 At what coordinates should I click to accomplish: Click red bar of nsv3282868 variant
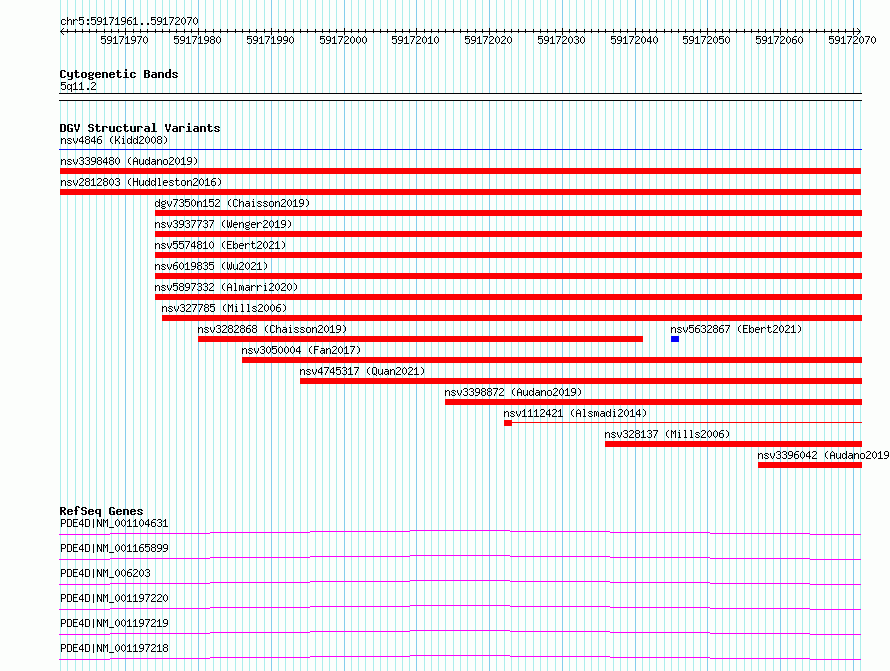pyautogui.click(x=421, y=339)
